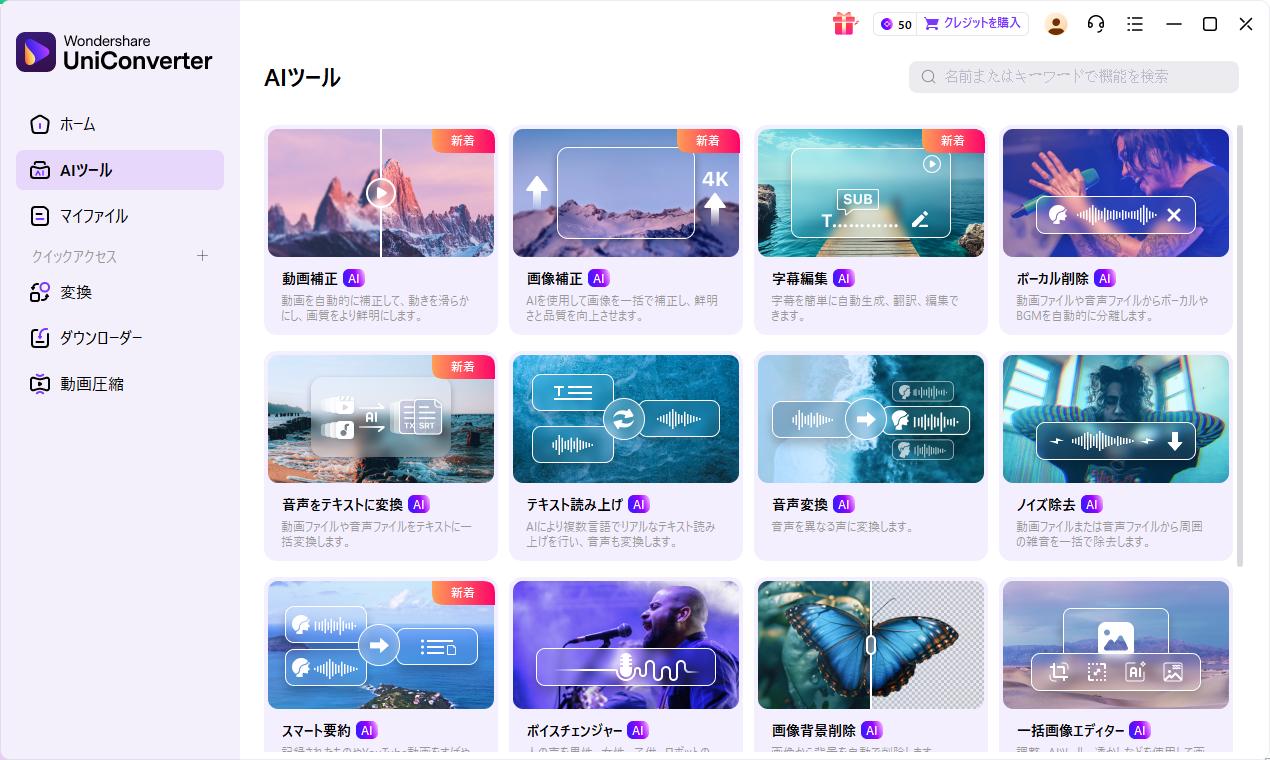This screenshot has width=1270, height=760.
Task: Click the 50 credits badge
Action: pyautogui.click(x=894, y=24)
